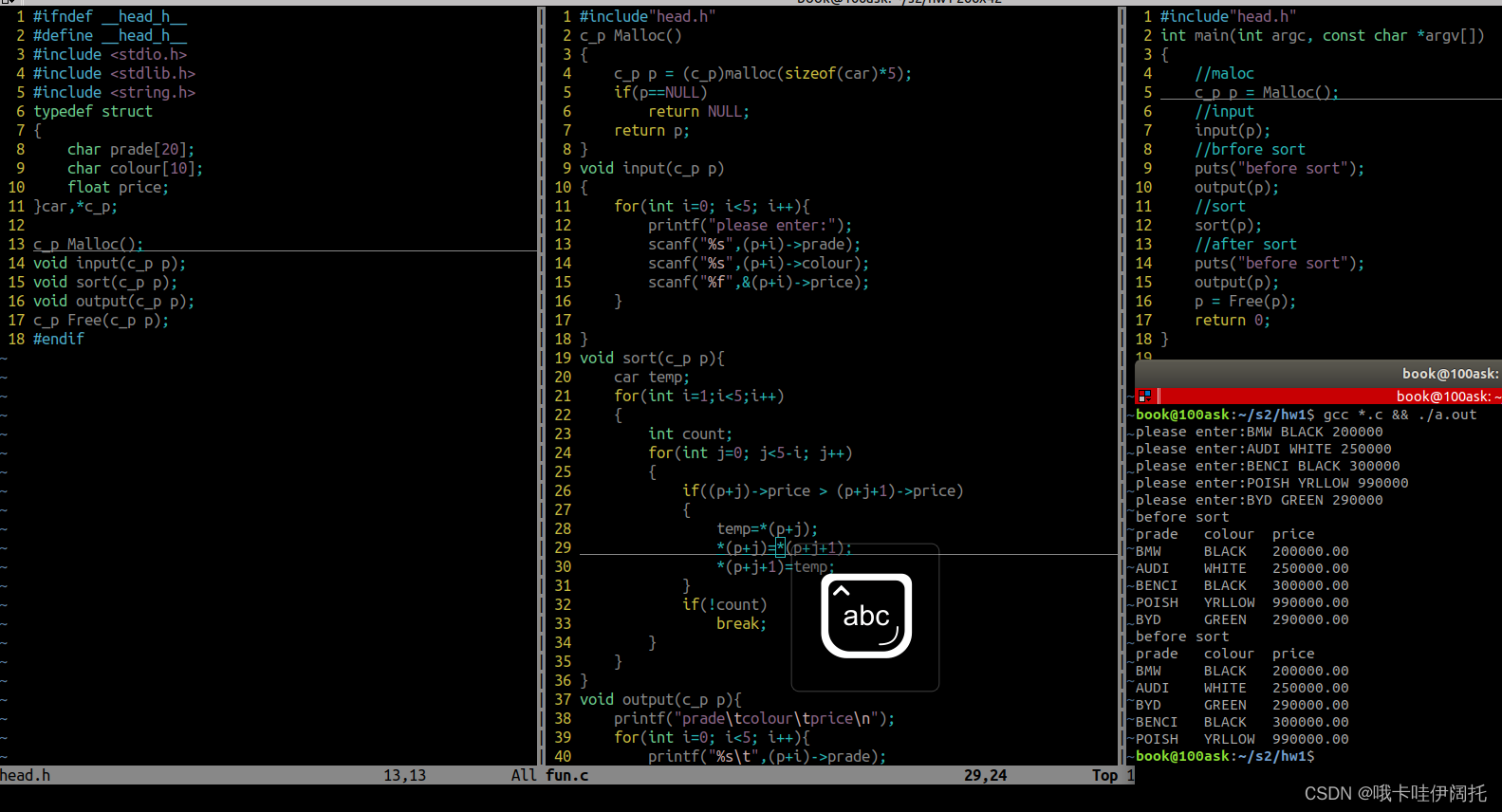The image size is (1502, 812).
Task: Click the scanf line reading ->colour
Action: (759, 263)
